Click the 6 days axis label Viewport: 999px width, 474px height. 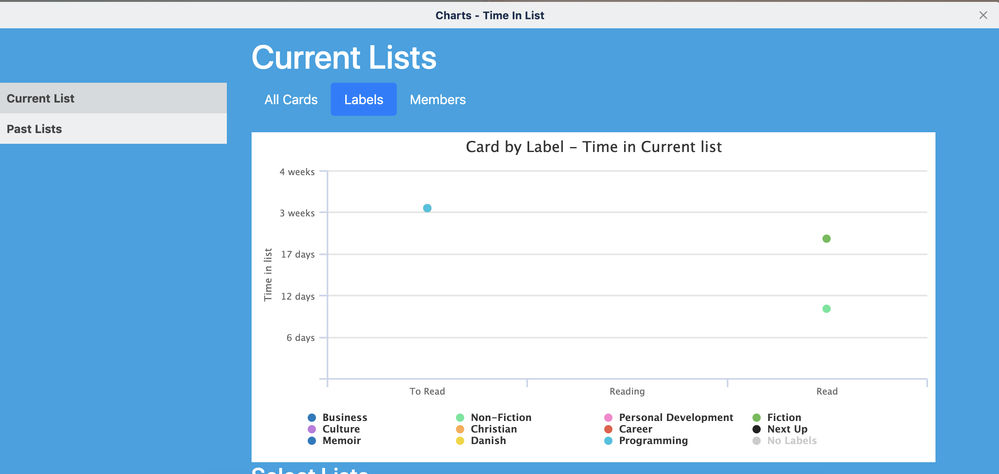point(300,338)
